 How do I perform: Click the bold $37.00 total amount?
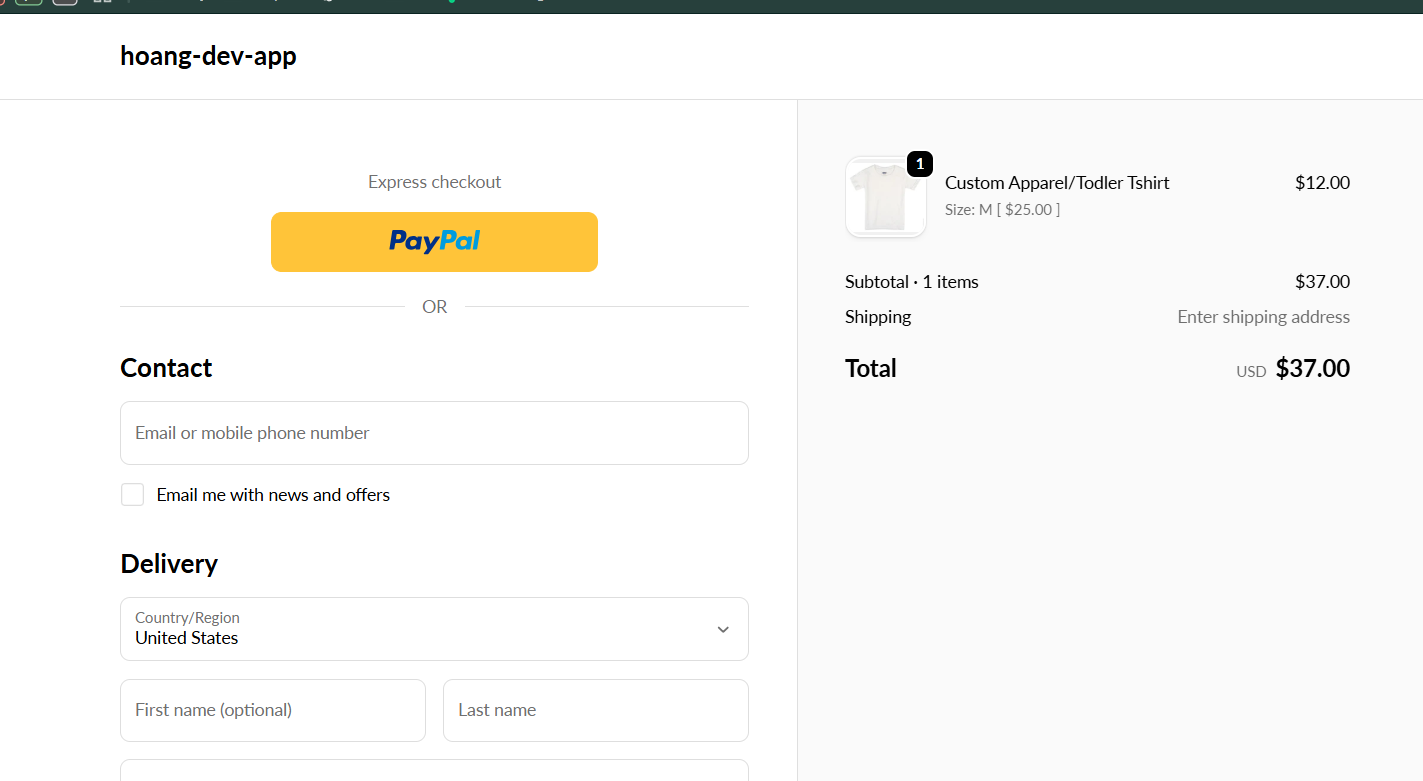coord(1312,369)
